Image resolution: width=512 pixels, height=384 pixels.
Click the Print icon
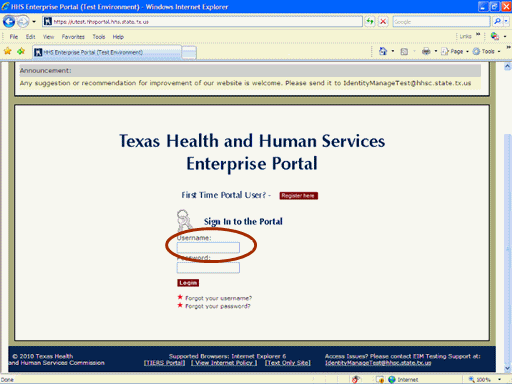pyautogui.click(x=426, y=51)
